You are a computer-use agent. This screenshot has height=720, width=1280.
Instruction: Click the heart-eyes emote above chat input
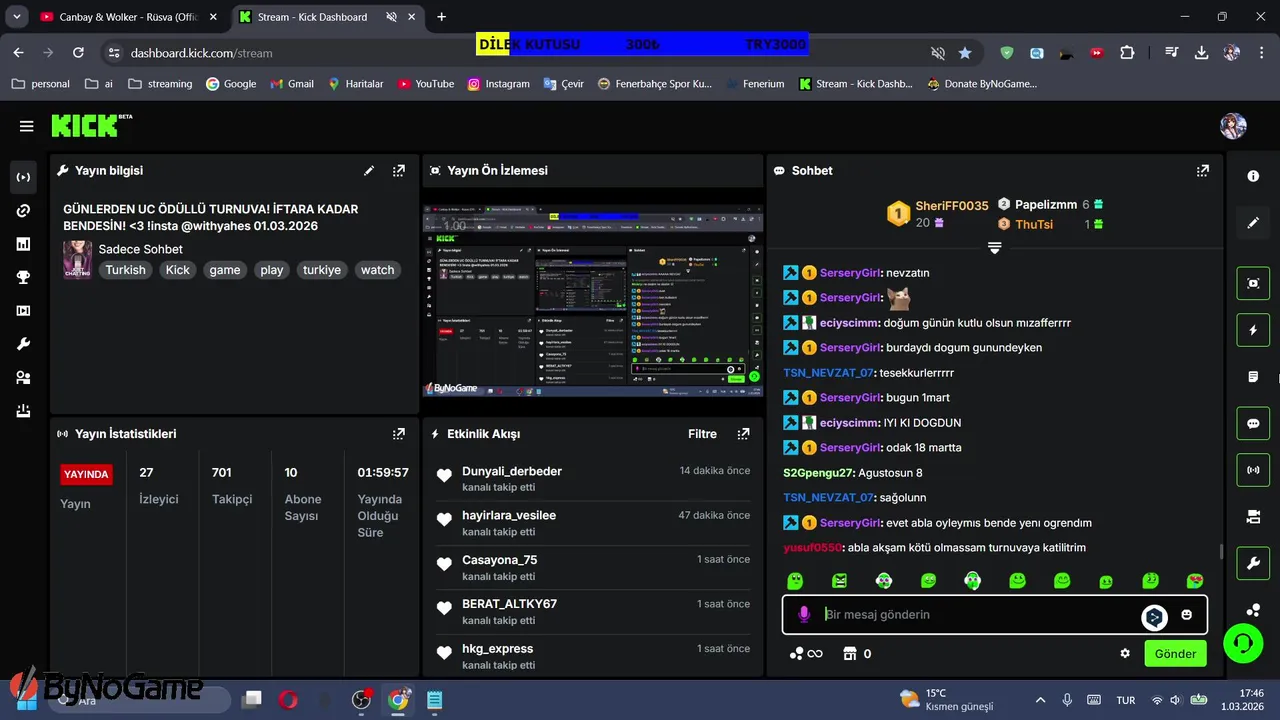point(1195,581)
